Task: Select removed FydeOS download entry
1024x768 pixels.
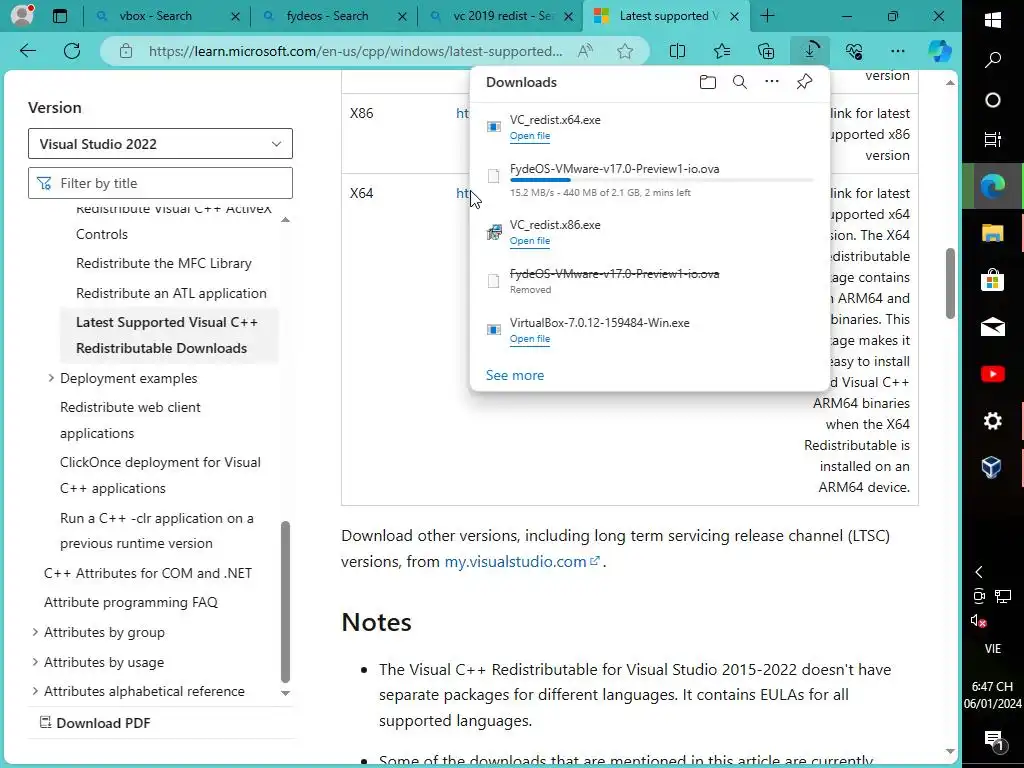Action: point(649,281)
